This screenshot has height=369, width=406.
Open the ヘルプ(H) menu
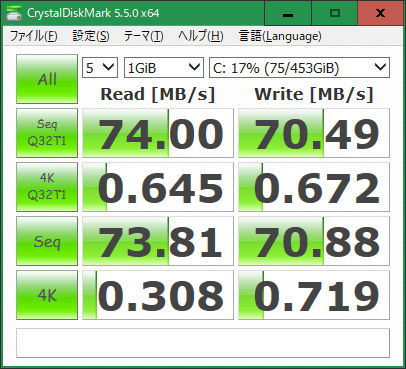click(x=201, y=36)
